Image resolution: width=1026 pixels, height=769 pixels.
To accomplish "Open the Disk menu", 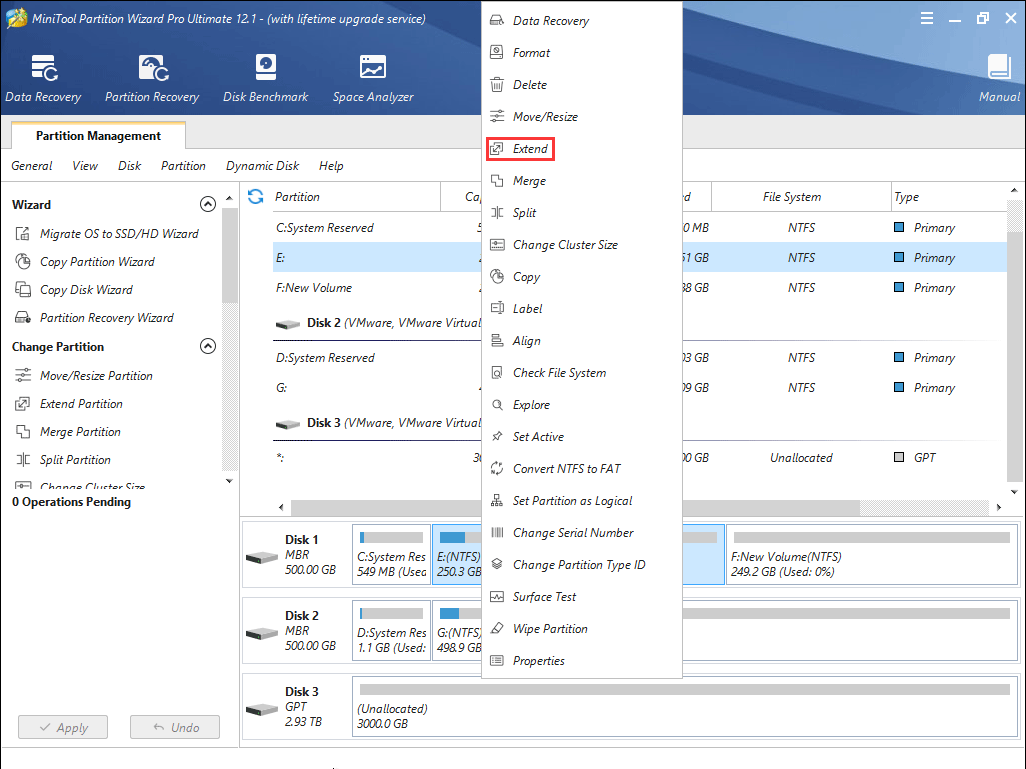I will (130, 166).
